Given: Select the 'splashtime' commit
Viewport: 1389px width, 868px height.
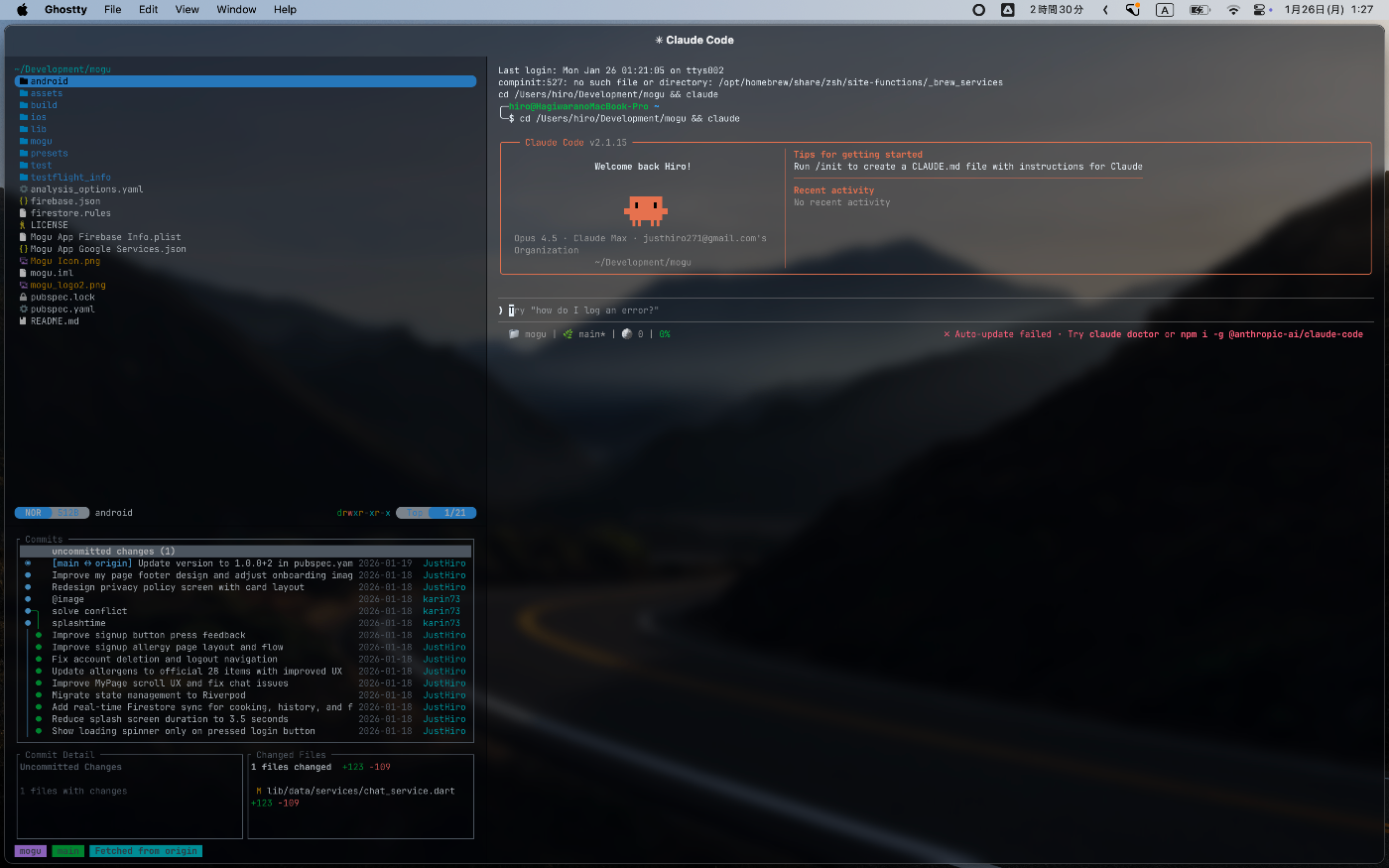Looking at the screenshot, I should (x=245, y=623).
